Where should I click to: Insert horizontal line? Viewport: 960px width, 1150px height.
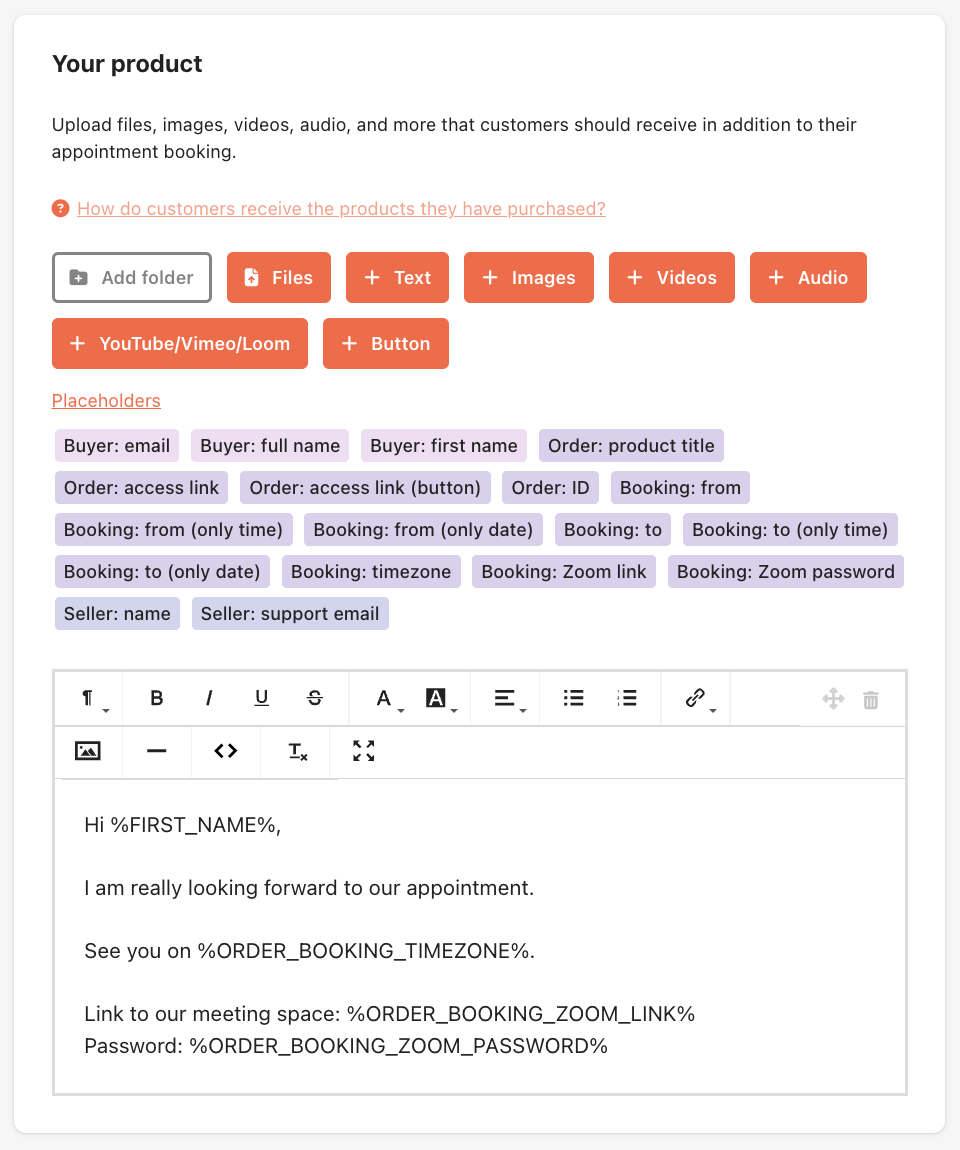pyautogui.click(x=157, y=751)
